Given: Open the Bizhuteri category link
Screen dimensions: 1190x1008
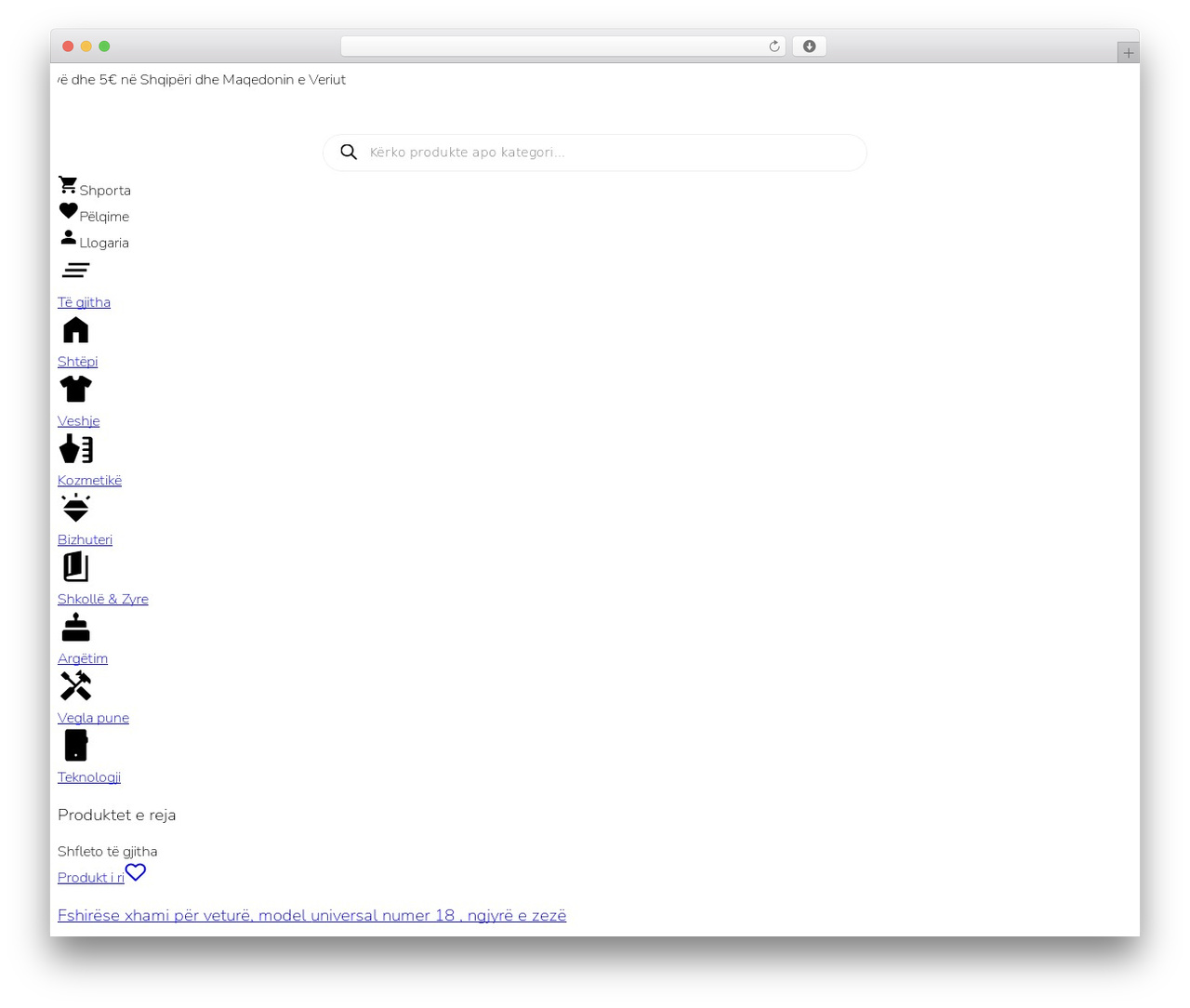Looking at the screenshot, I should tap(85, 540).
